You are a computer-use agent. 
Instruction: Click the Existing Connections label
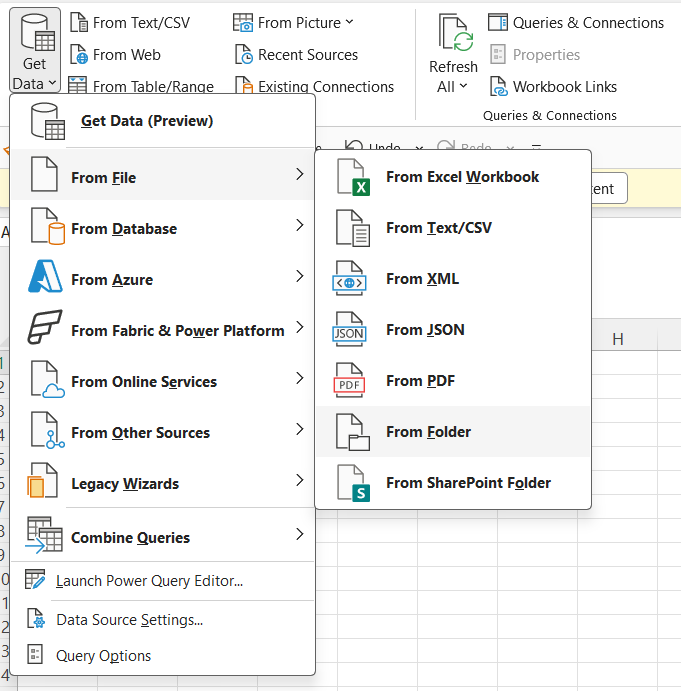click(x=326, y=86)
